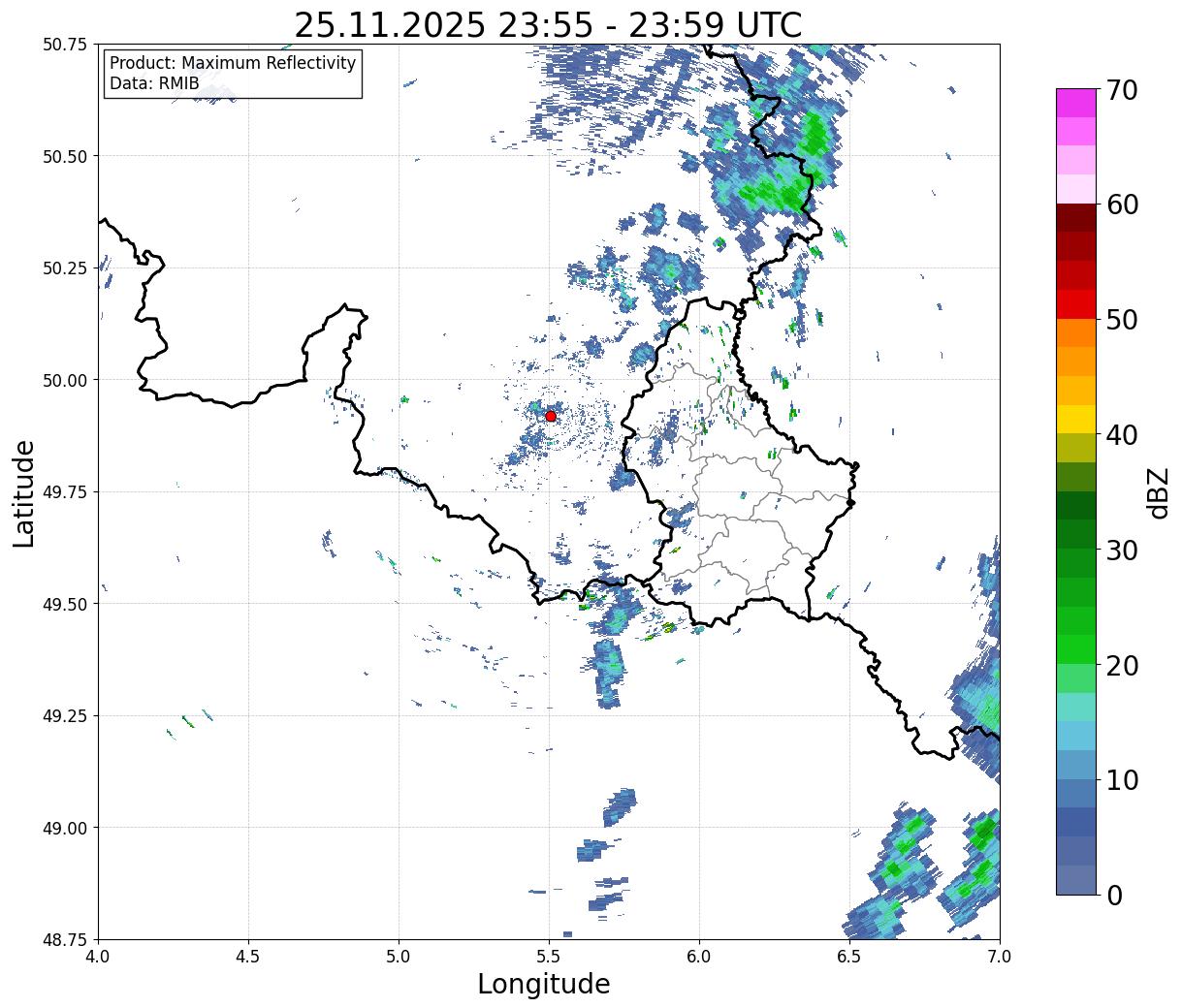Click colorbar tick label 20
The width and height of the screenshot is (1182, 1008).
click(x=1122, y=665)
